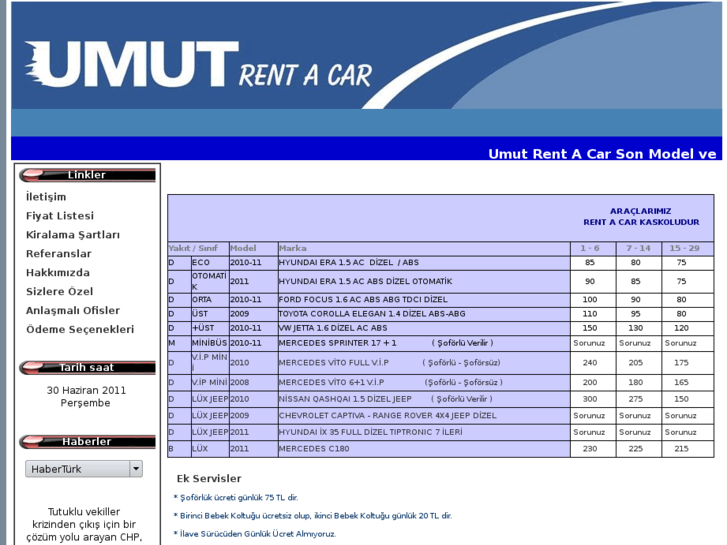Select CHEVROLET CAPTIVA - RANGE ROVER row
Screen dimensions: 727x545
point(440,416)
